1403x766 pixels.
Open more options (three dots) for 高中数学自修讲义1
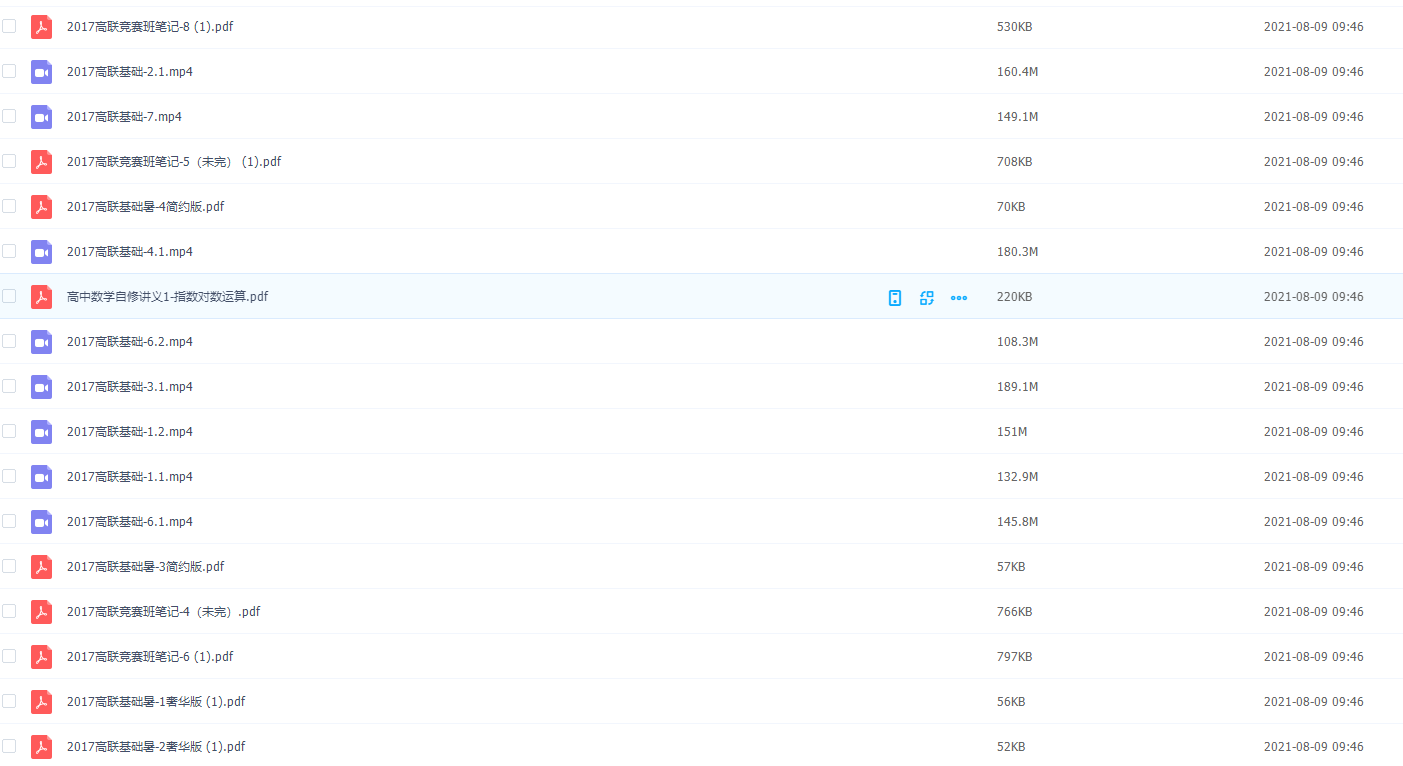(x=959, y=297)
